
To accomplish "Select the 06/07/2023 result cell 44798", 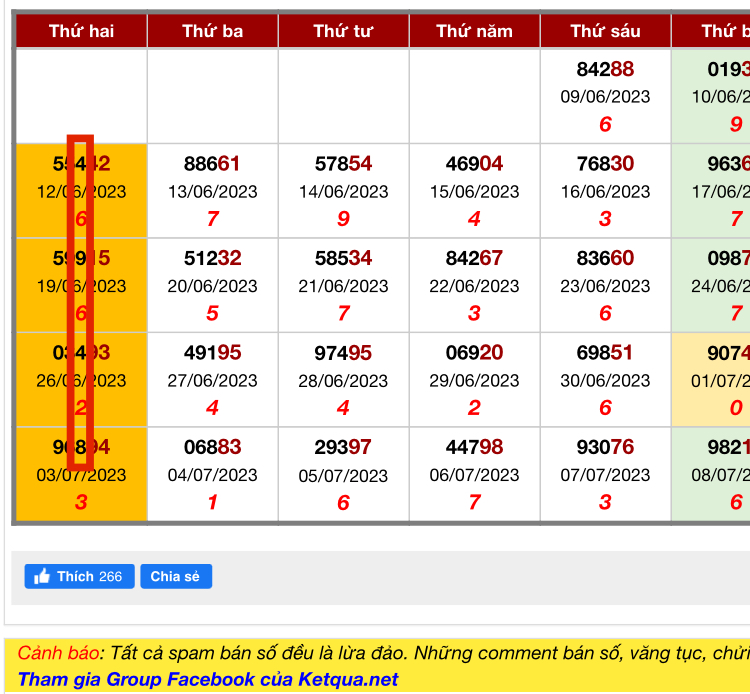I will 474,474.
